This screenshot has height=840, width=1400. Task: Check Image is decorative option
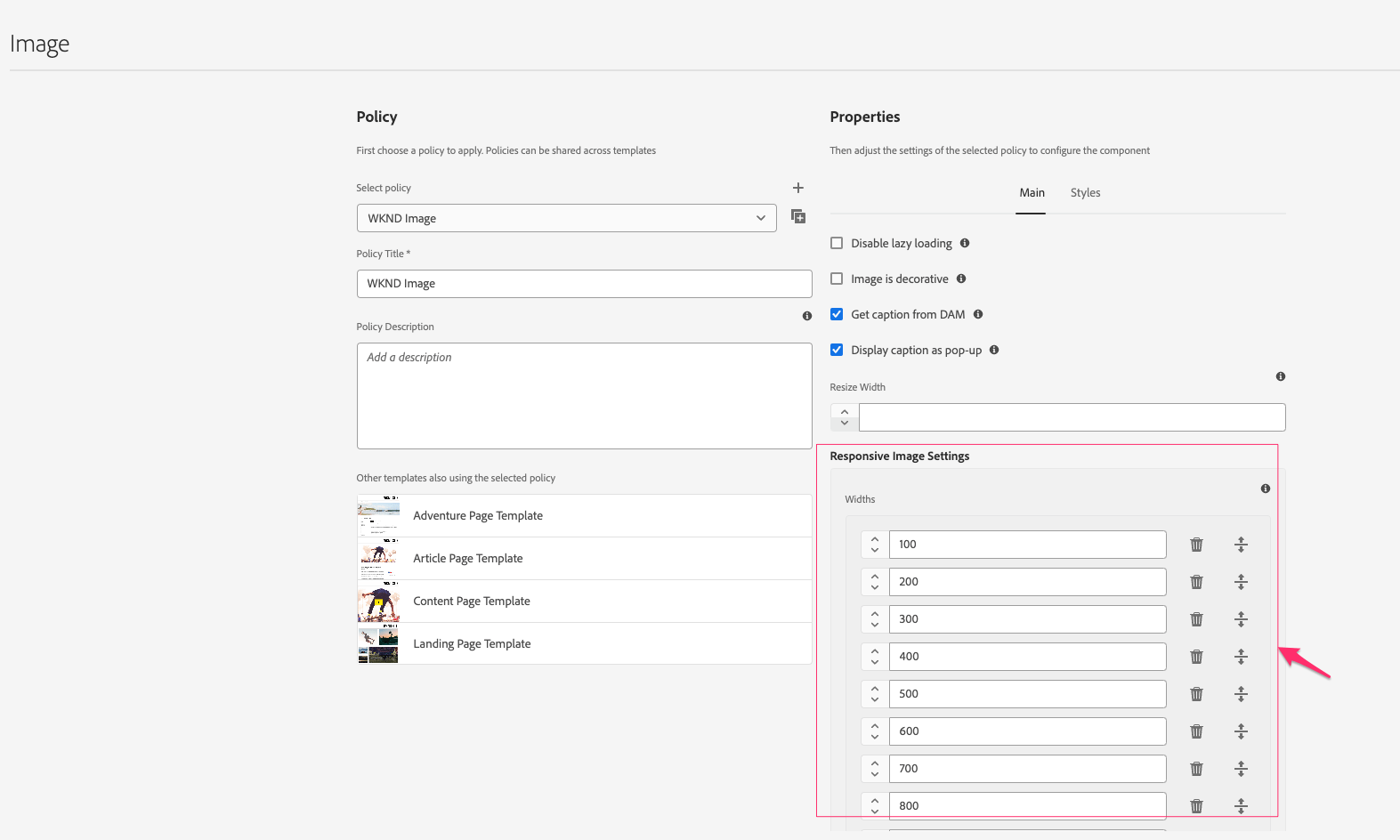point(837,279)
